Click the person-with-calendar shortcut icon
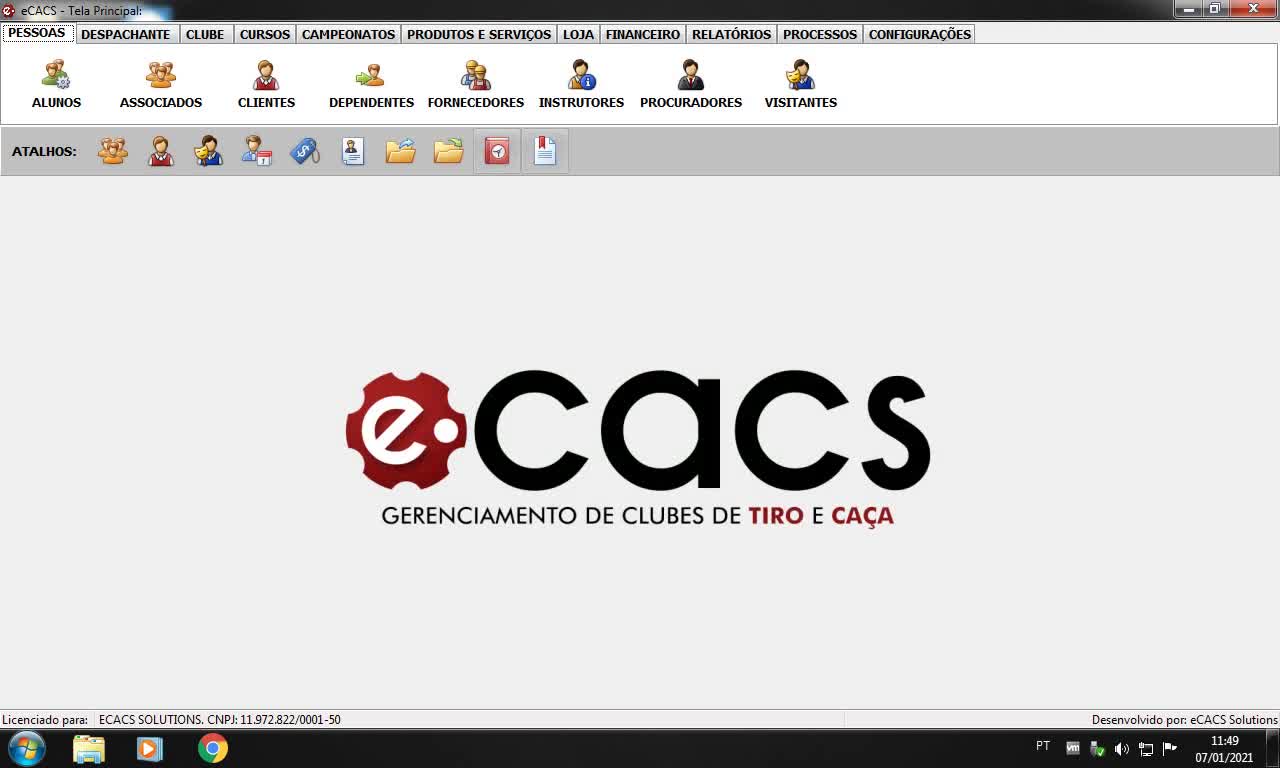Screen dimensions: 1280x768 coord(257,151)
